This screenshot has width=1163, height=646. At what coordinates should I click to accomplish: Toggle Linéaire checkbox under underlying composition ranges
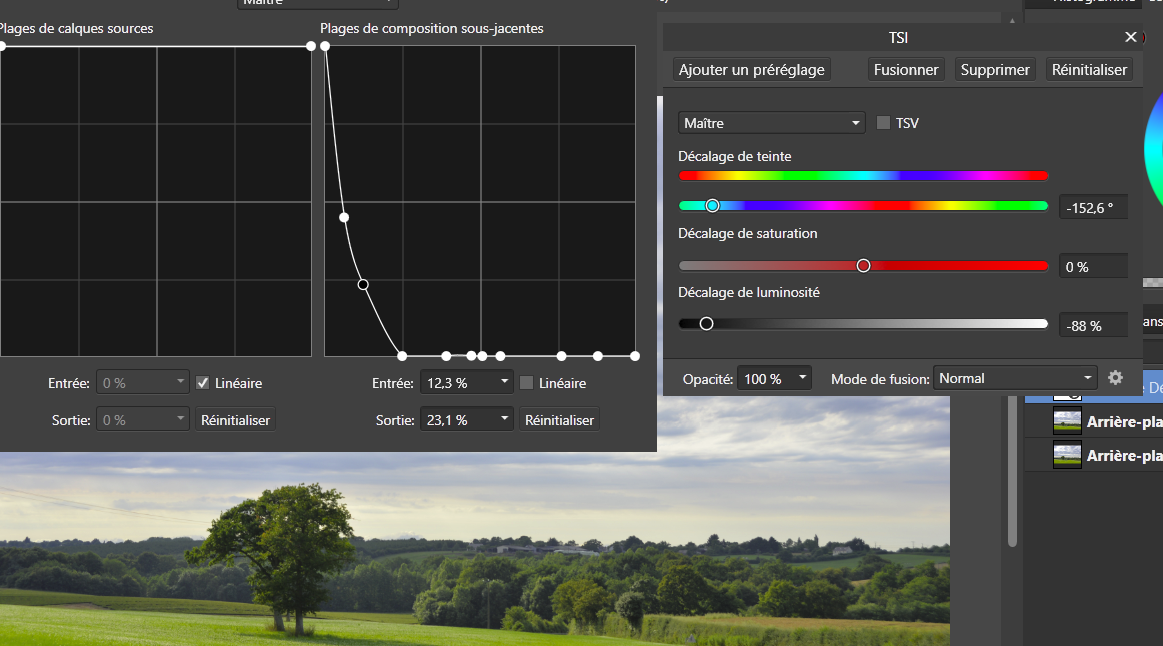click(527, 383)
